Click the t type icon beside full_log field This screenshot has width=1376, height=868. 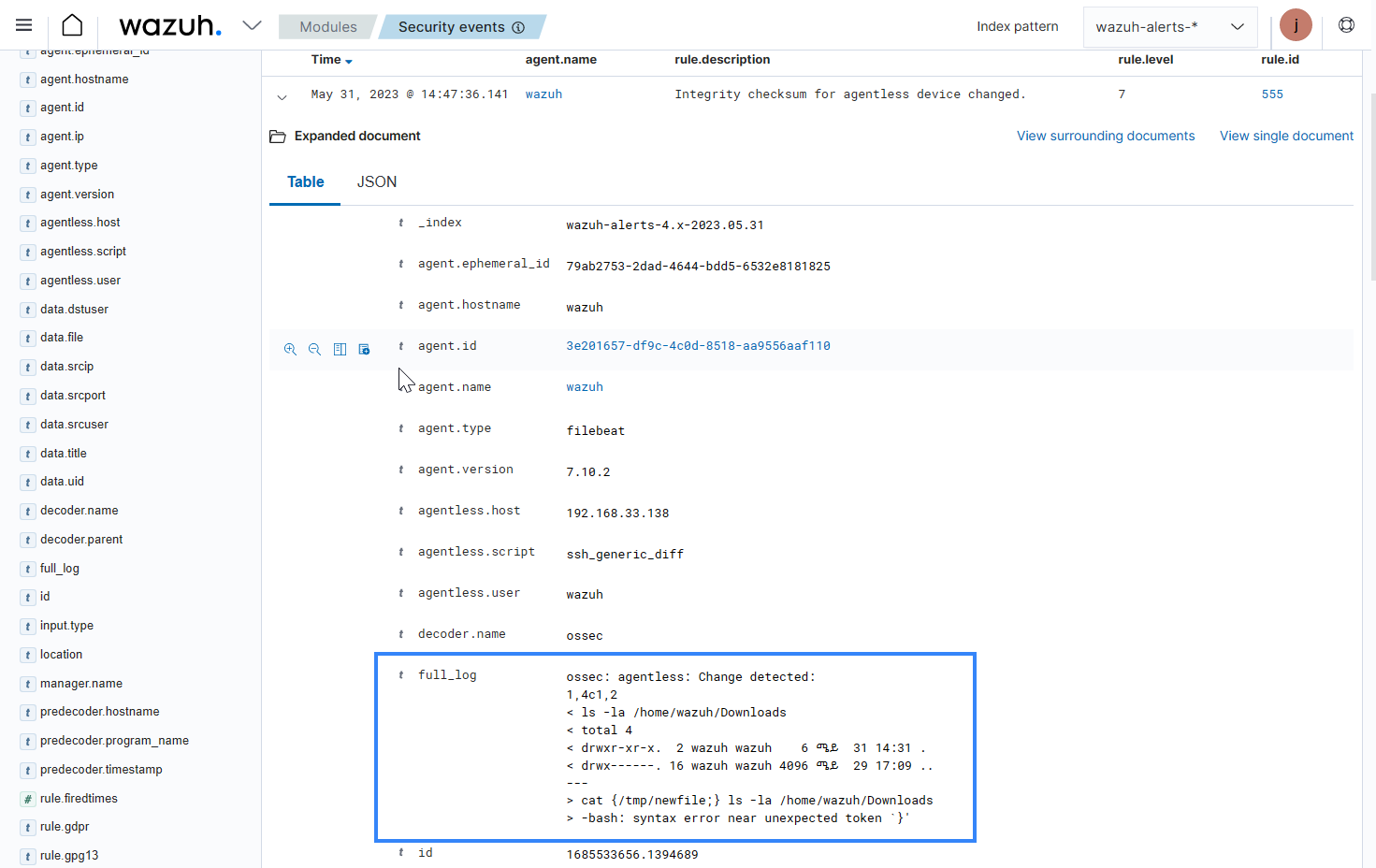pyautogui.click(x=400, y=674)
